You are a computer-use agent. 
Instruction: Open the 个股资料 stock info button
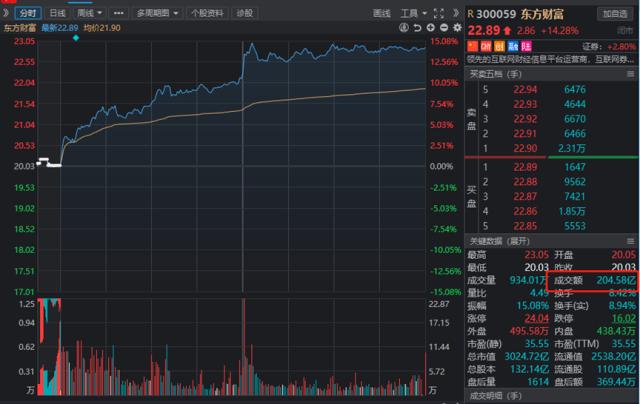(206, 13)
